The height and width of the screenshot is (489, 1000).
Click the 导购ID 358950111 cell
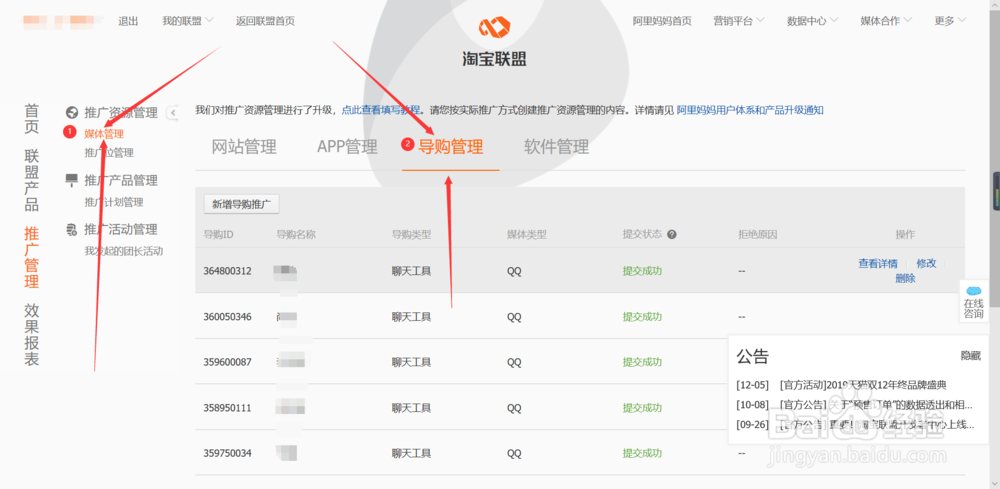[228, 408]
